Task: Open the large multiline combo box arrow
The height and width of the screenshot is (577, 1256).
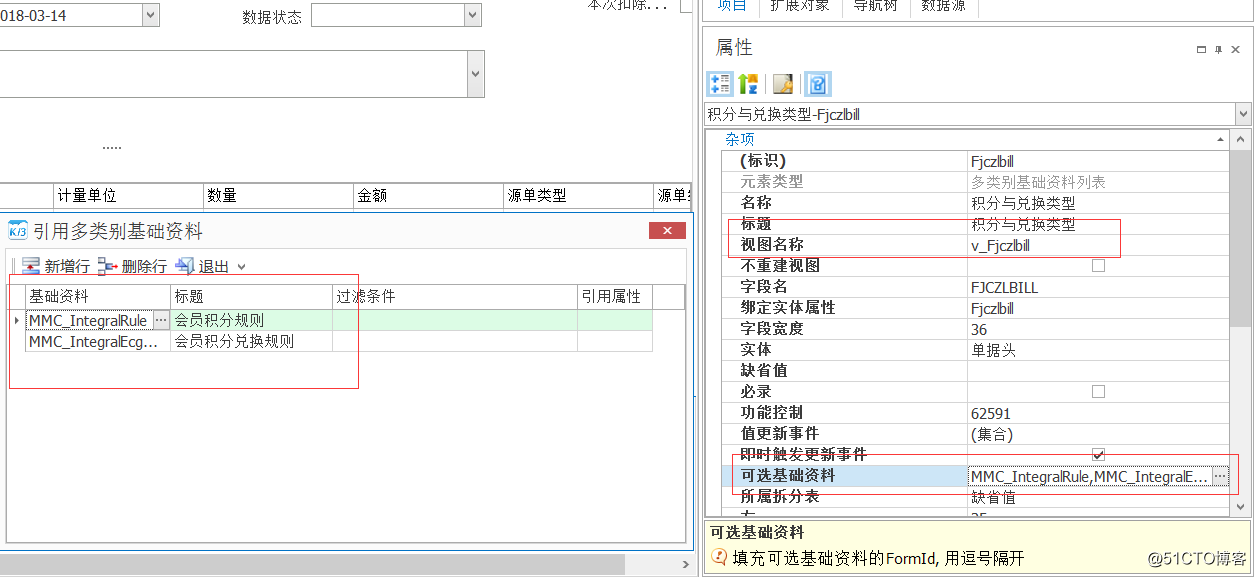Action: click(475, 75)
